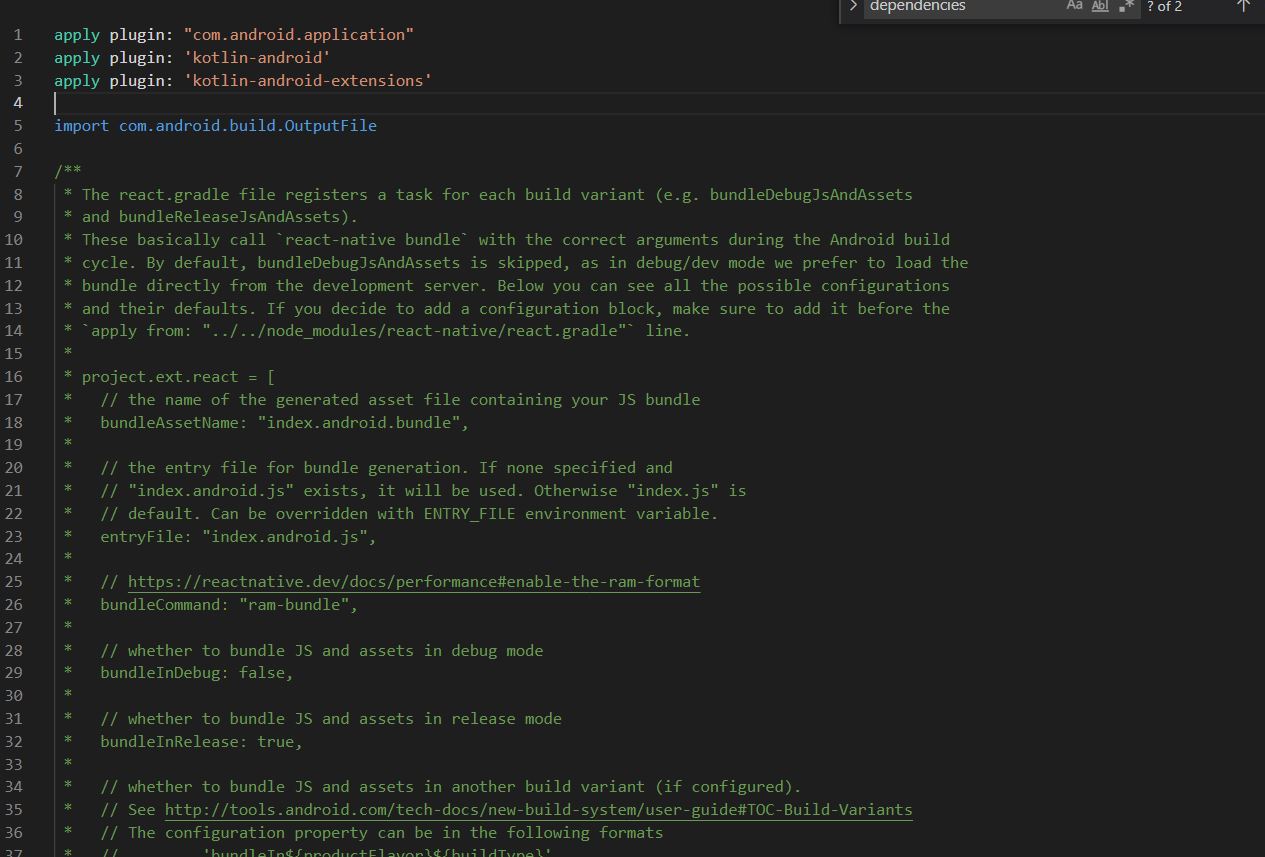Image resolution: width=1265 pixels, height=857 pixels.
Task: Toggle whole word matching in search
Action: [1099, 7]
